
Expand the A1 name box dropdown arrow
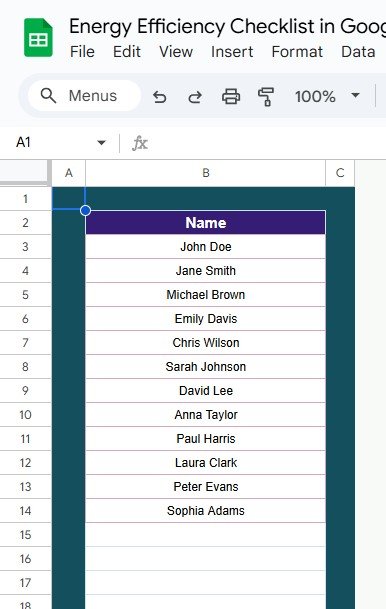tap(101, 143)
